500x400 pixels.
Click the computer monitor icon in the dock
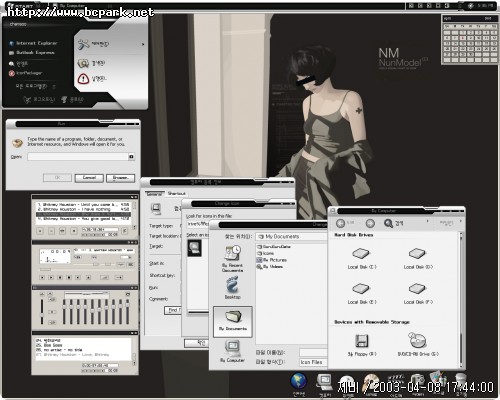[325, 383]
